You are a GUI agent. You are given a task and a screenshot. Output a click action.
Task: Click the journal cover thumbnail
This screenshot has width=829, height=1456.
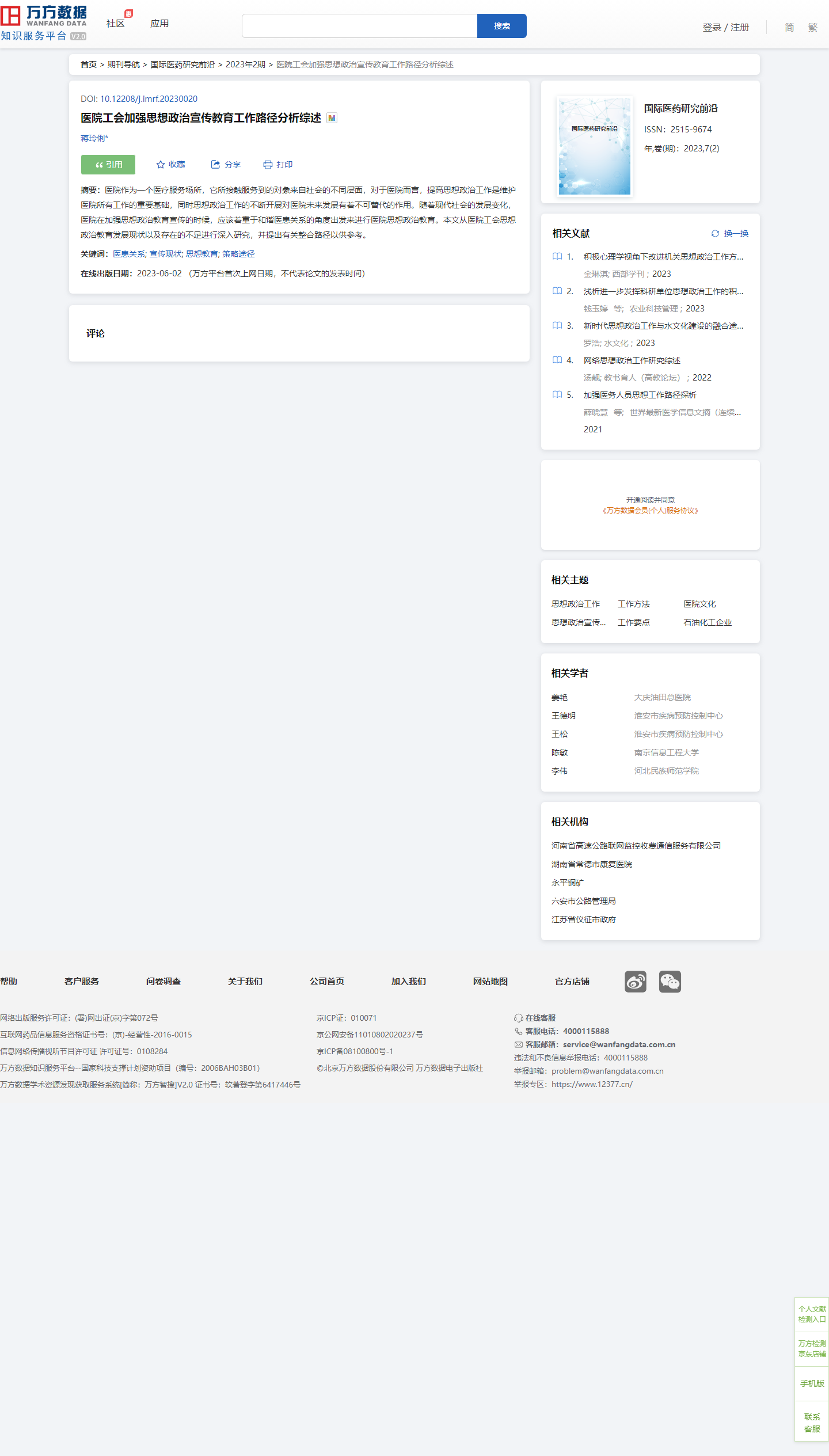[595, 146]
